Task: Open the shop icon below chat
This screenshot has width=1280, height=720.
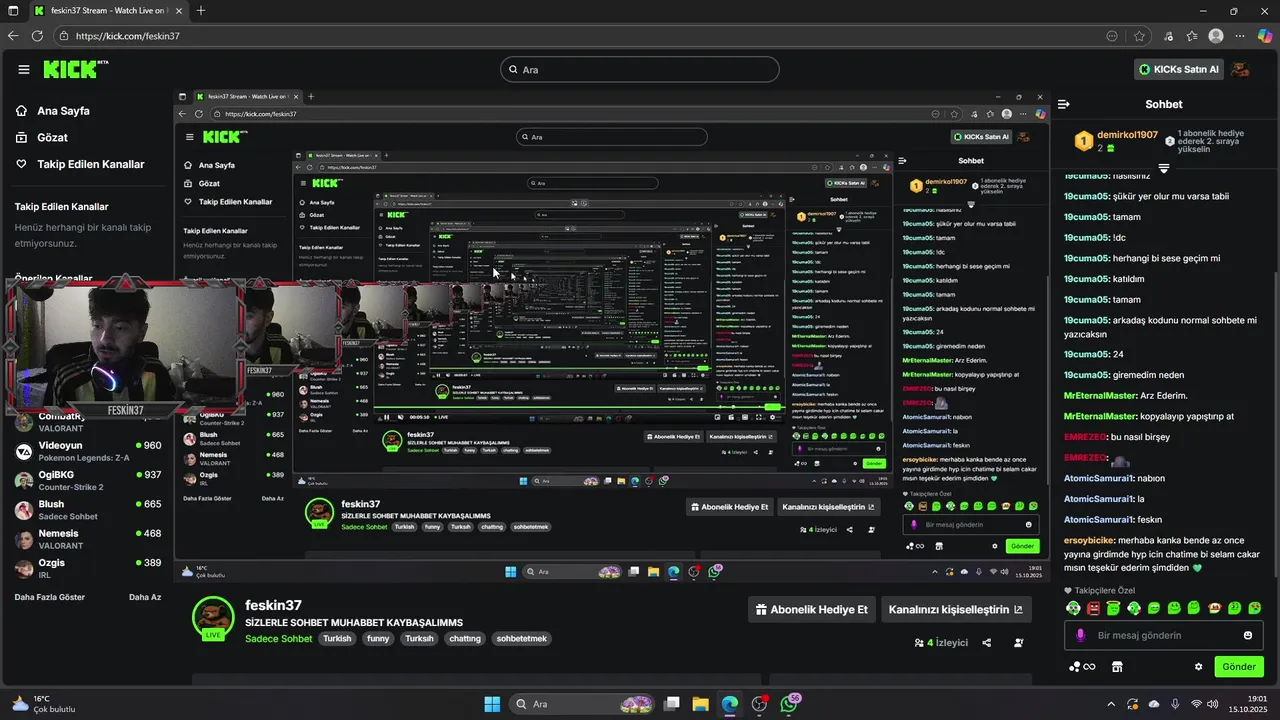Action: tap(1117, 667)
